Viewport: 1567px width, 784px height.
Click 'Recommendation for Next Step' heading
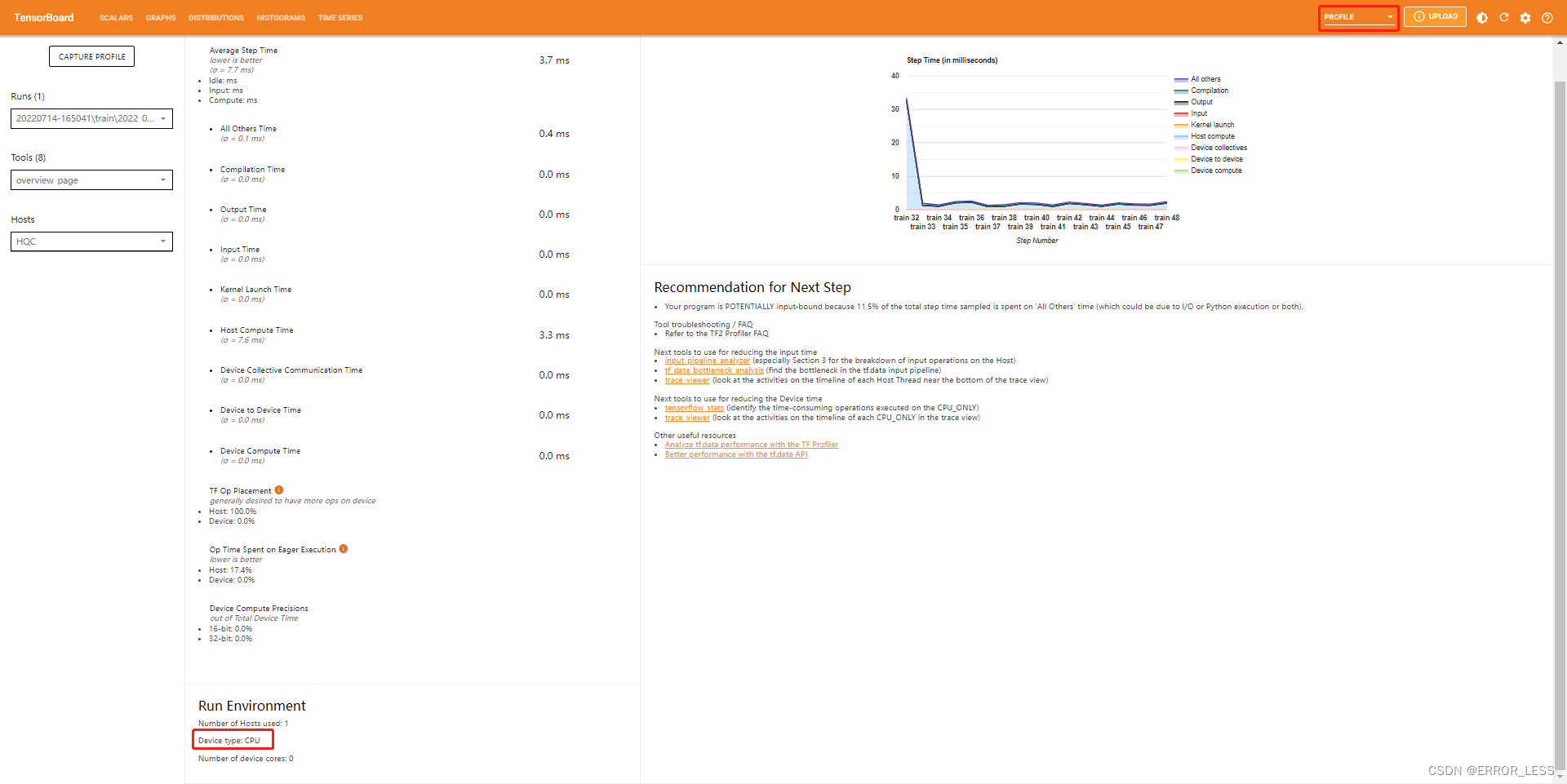[x=752, y=287]
